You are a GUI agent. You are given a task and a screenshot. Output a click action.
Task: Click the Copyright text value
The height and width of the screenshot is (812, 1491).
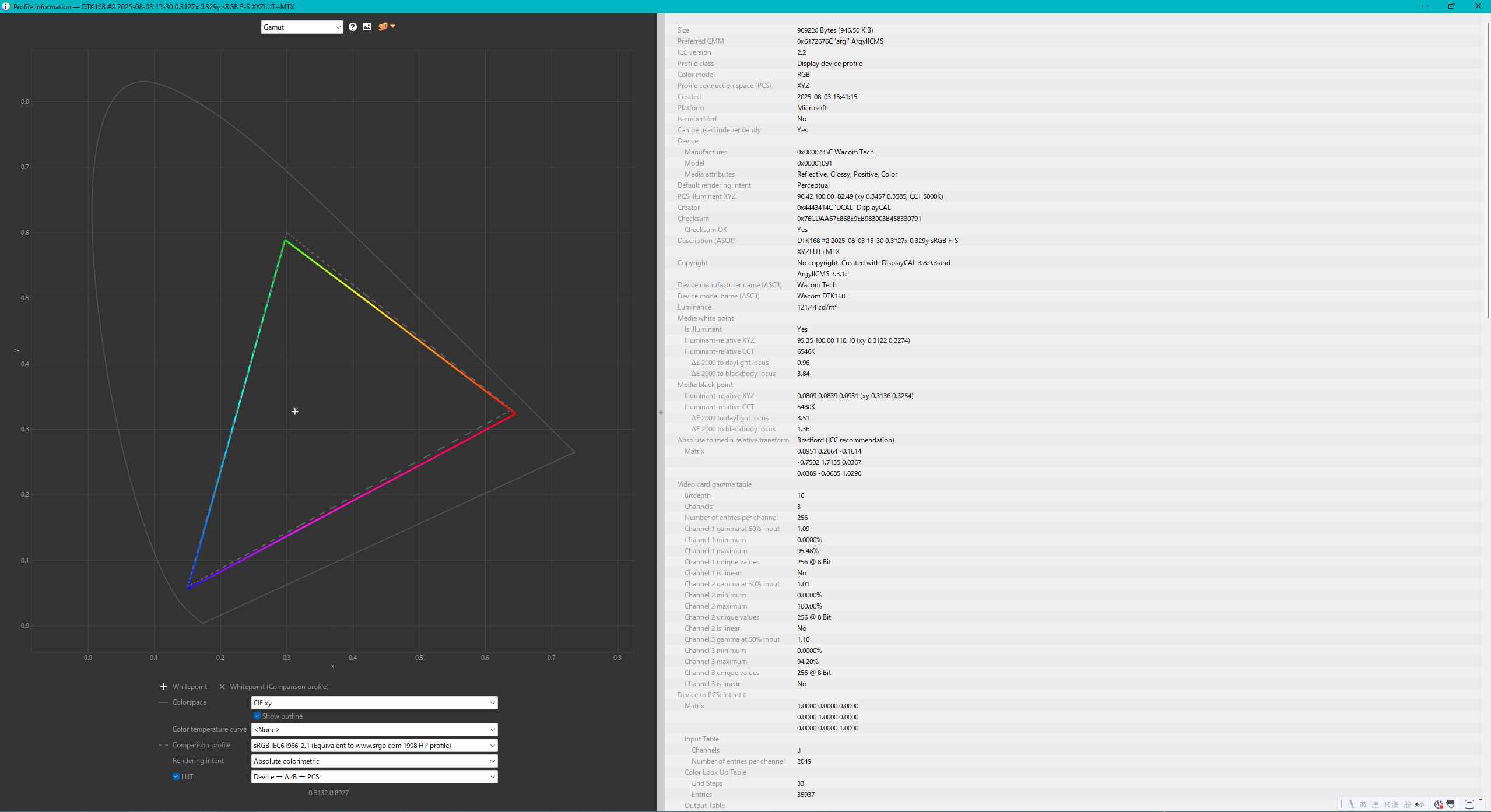pyautogui.click(x=873, y=268)
